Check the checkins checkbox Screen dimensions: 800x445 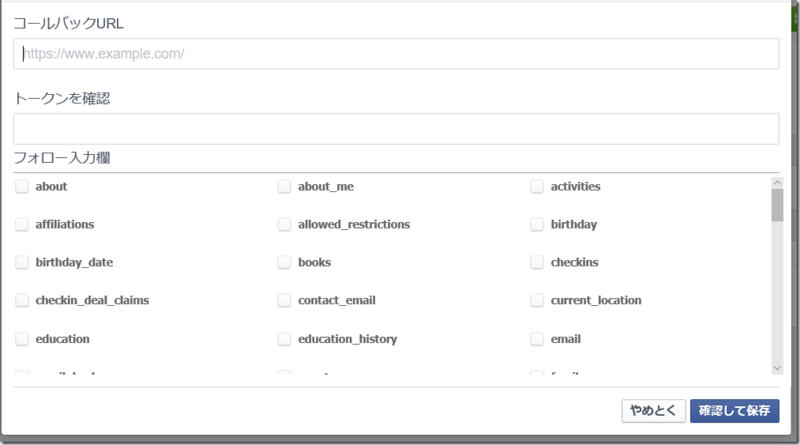tap(537, 262)
